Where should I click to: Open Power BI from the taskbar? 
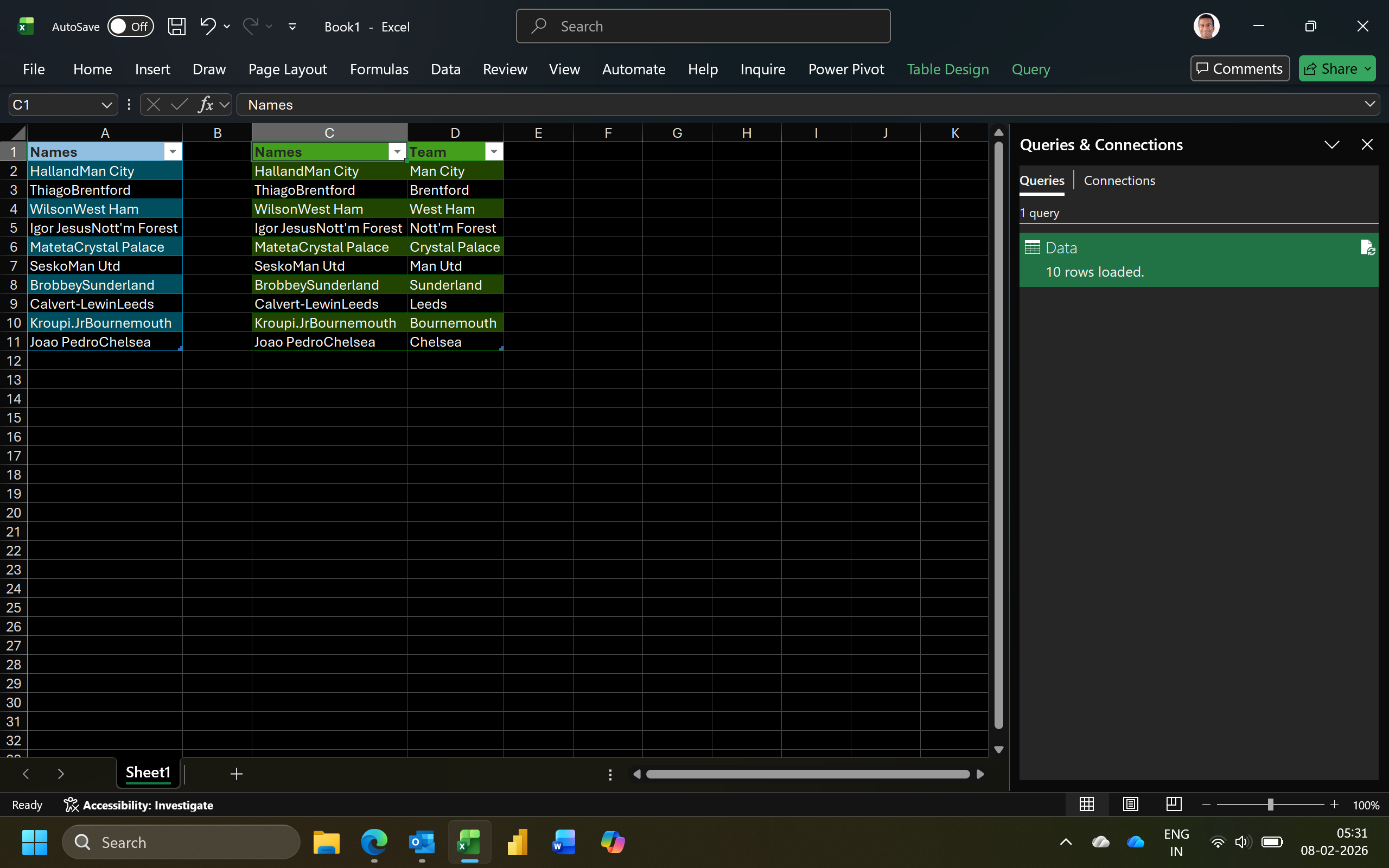pos(517,842)
